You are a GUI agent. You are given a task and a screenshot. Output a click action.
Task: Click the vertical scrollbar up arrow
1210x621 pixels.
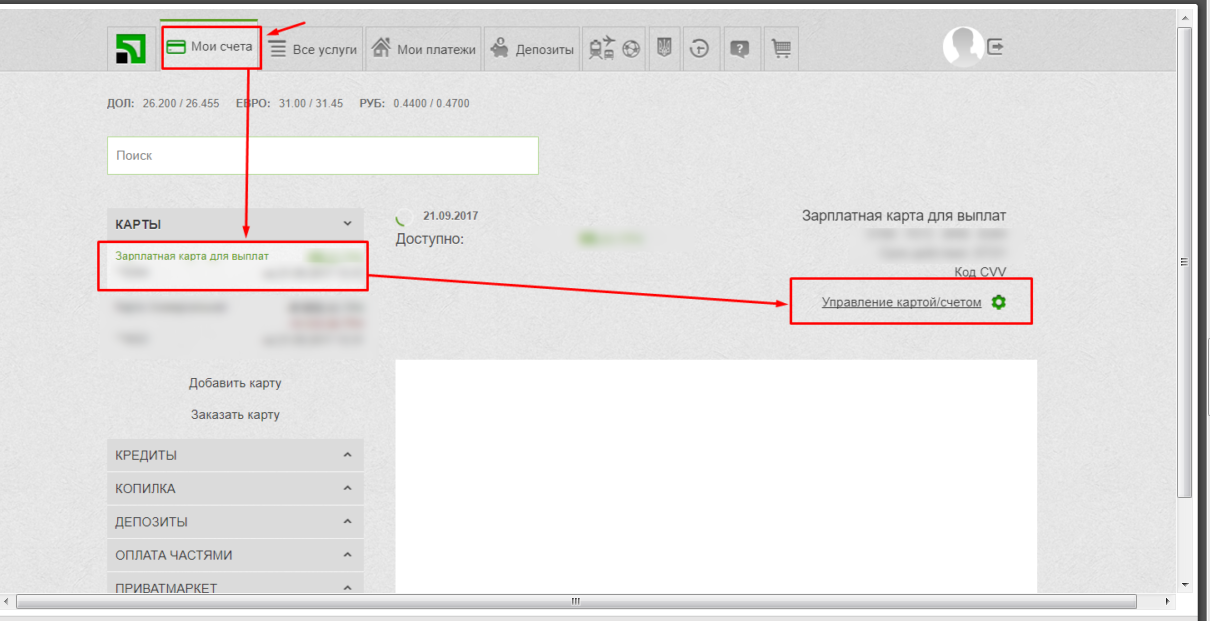tap(1185, 19)
